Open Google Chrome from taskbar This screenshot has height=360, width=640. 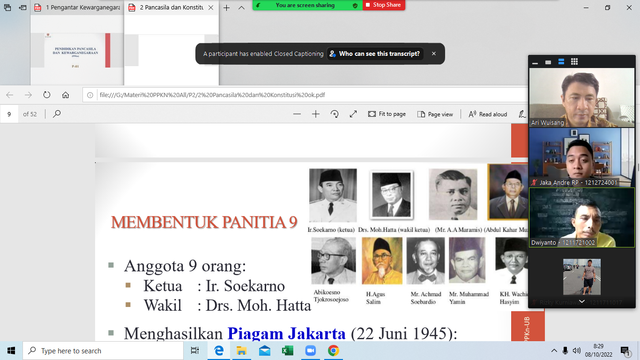[333, 351]
